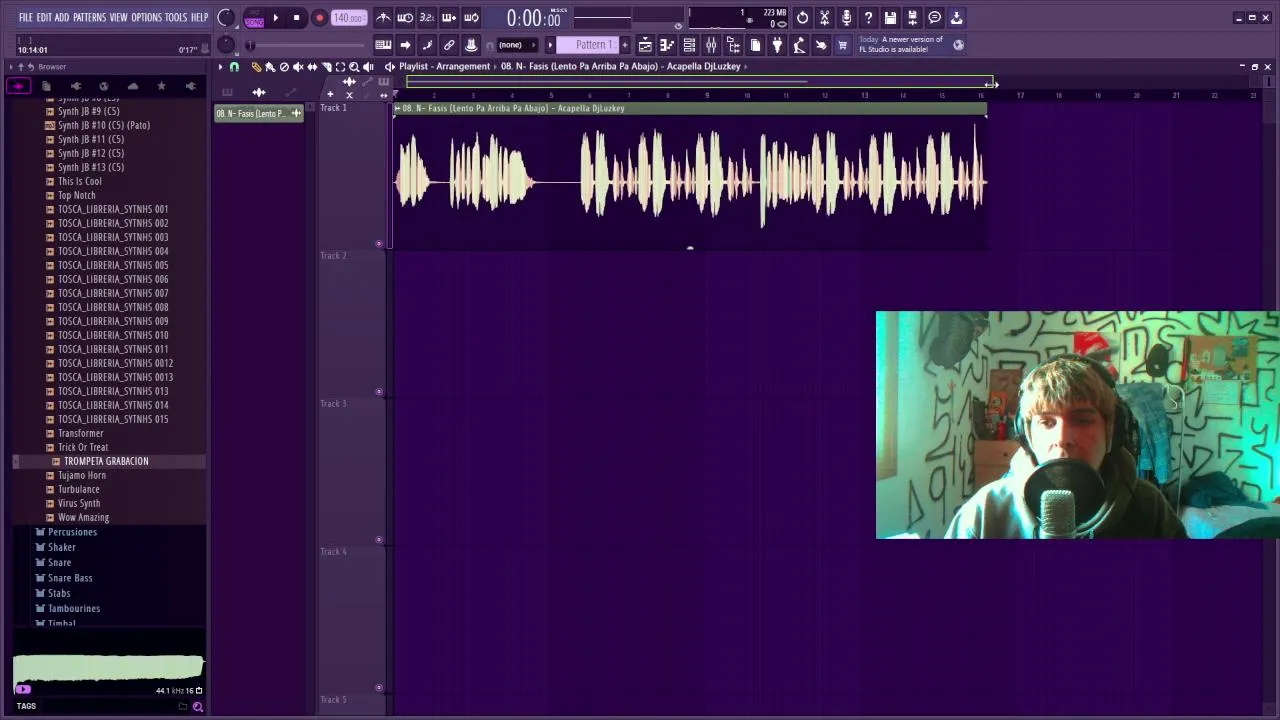This screenshot has width=1280, height=720.
Task: Open the TOOLS menu
Action: click(x=176, y=17)
